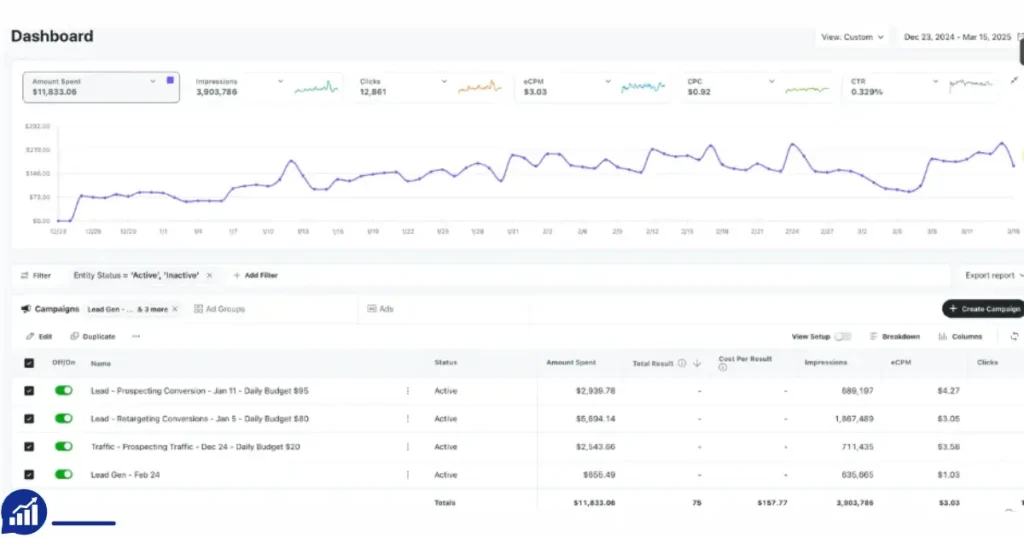Open the Export report dropdown
The height and width of the screenshot is (538, 1024).
(x=993, y=276)
